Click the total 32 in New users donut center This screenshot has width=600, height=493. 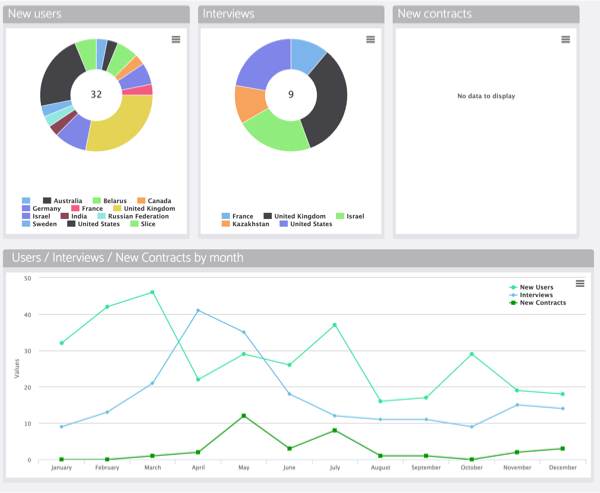(x=96, y=95)
